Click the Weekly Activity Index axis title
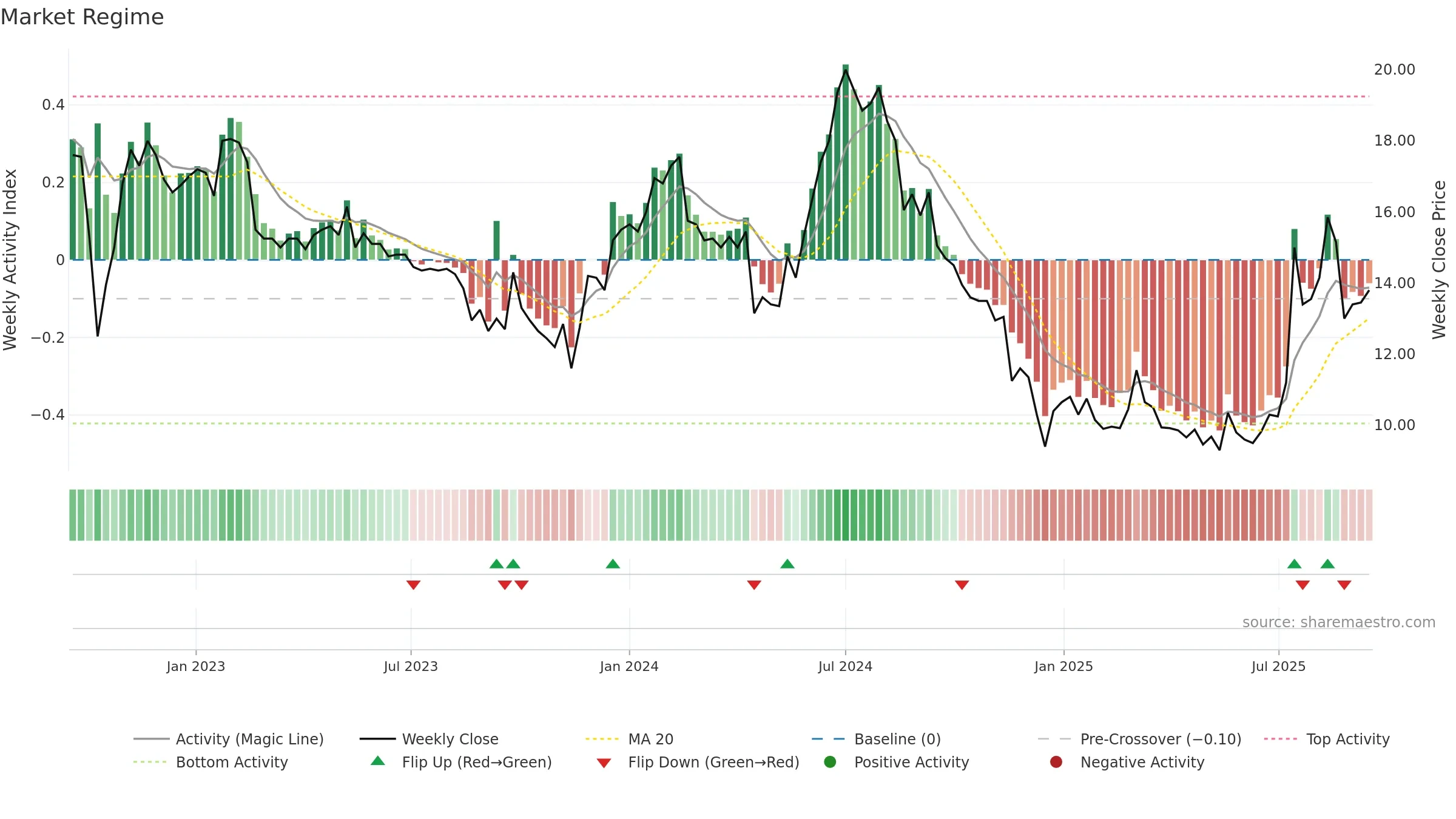This screenshot has width=1456, height=819. [10, 260]
